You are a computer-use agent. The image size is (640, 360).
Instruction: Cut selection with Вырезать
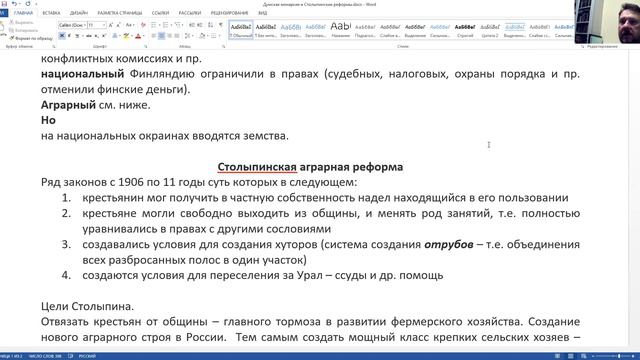(x=21, y=22)
